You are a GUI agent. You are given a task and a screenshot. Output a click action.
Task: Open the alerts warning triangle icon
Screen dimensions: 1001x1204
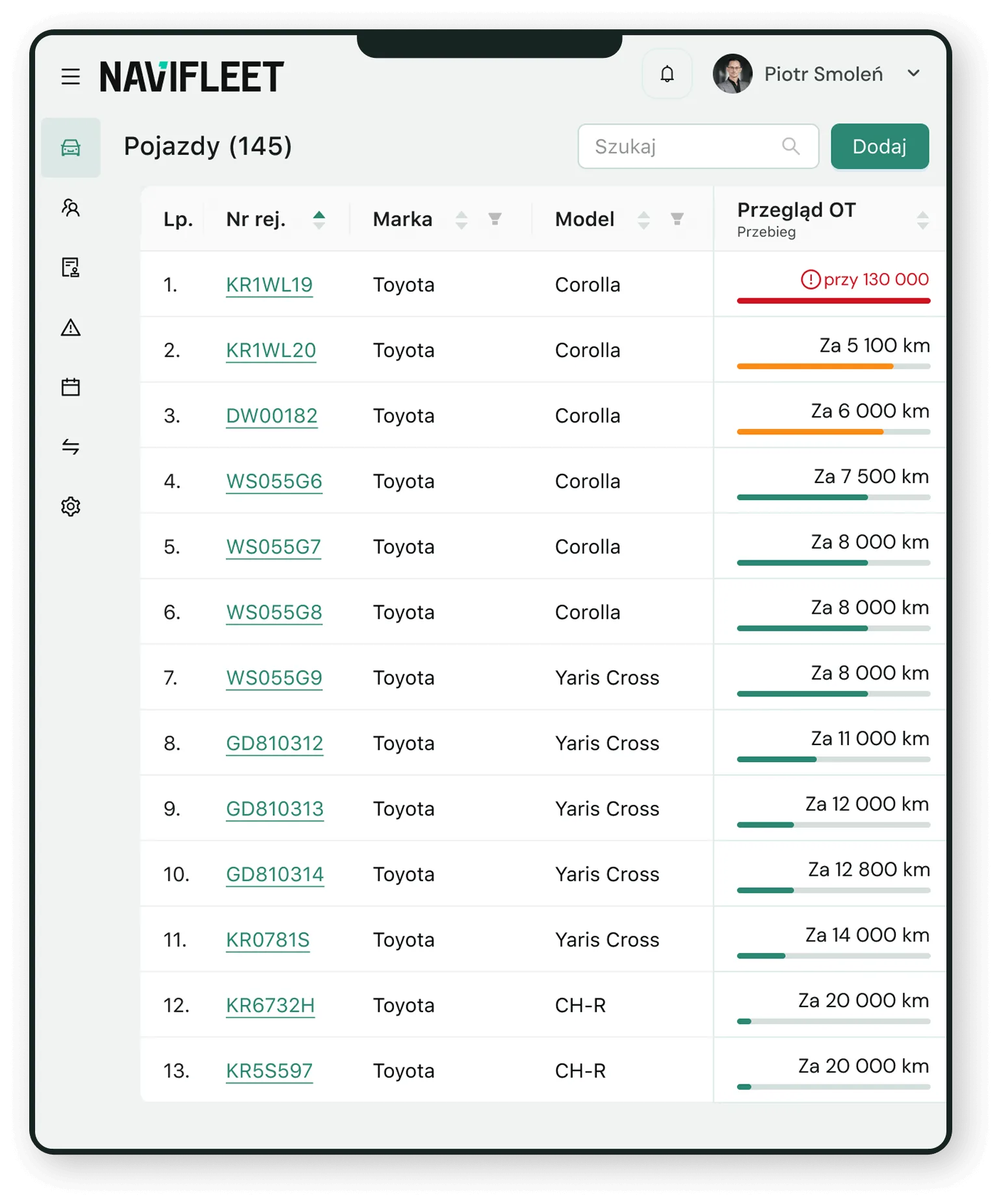pyautogui.click(x=71, y=327)
